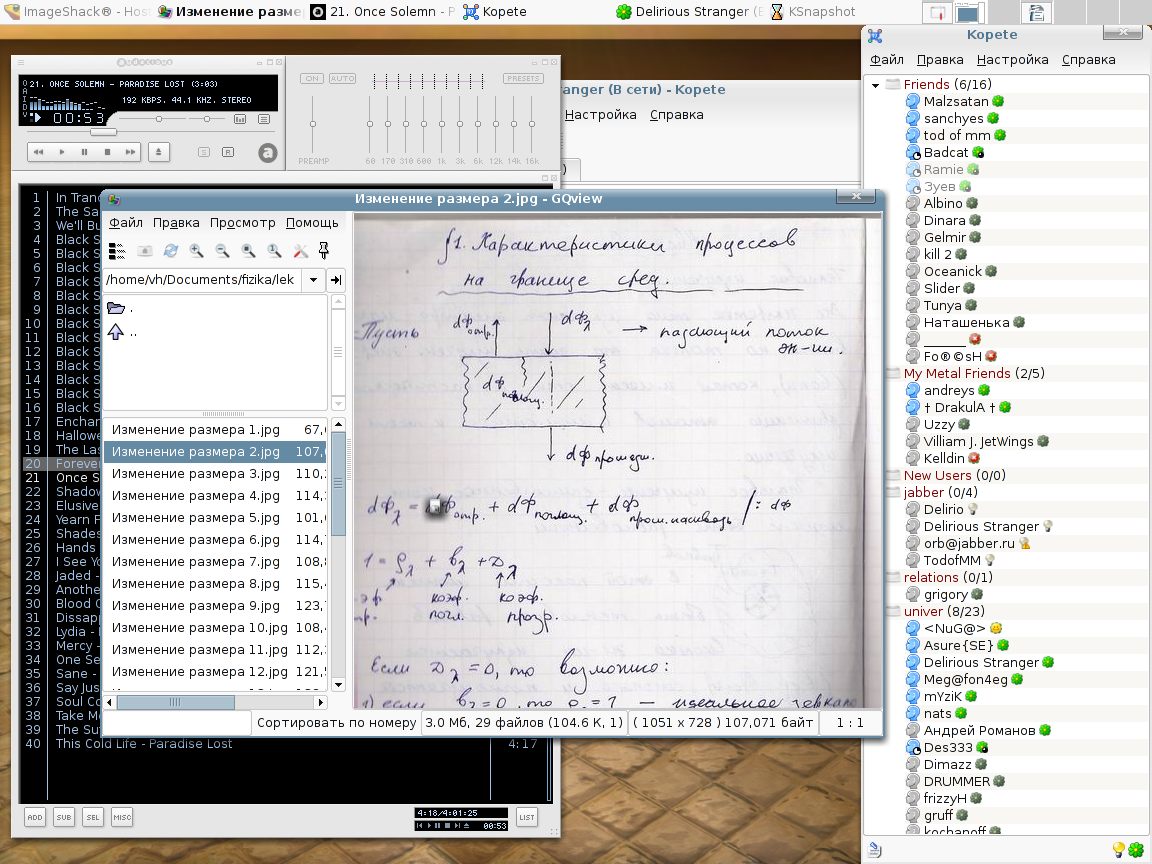Screen dimensions: 1152x864
Task: Skip to previous track in Audacious
Action: coord(38,152)
